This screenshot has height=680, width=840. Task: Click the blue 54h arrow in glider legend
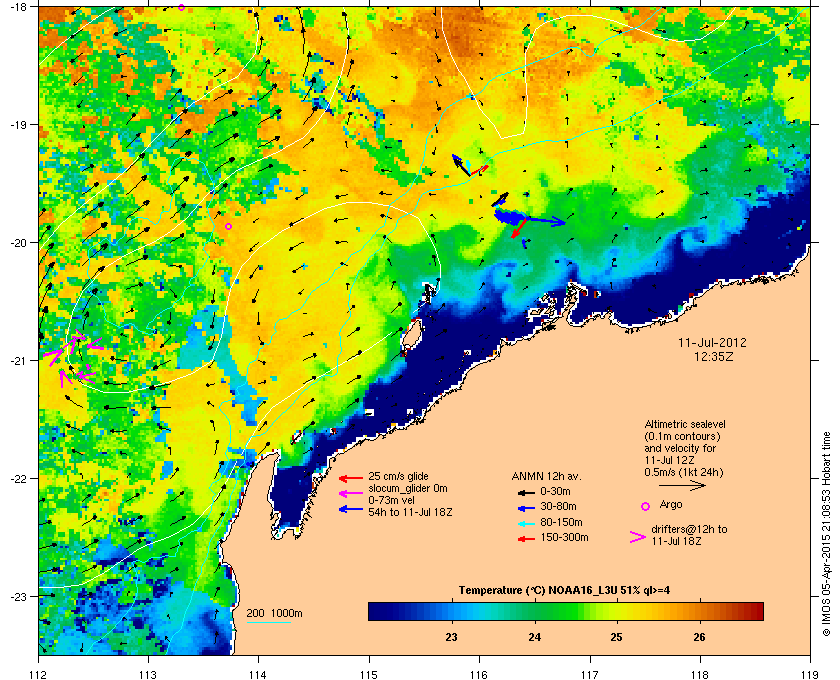[x=351, y=509]
